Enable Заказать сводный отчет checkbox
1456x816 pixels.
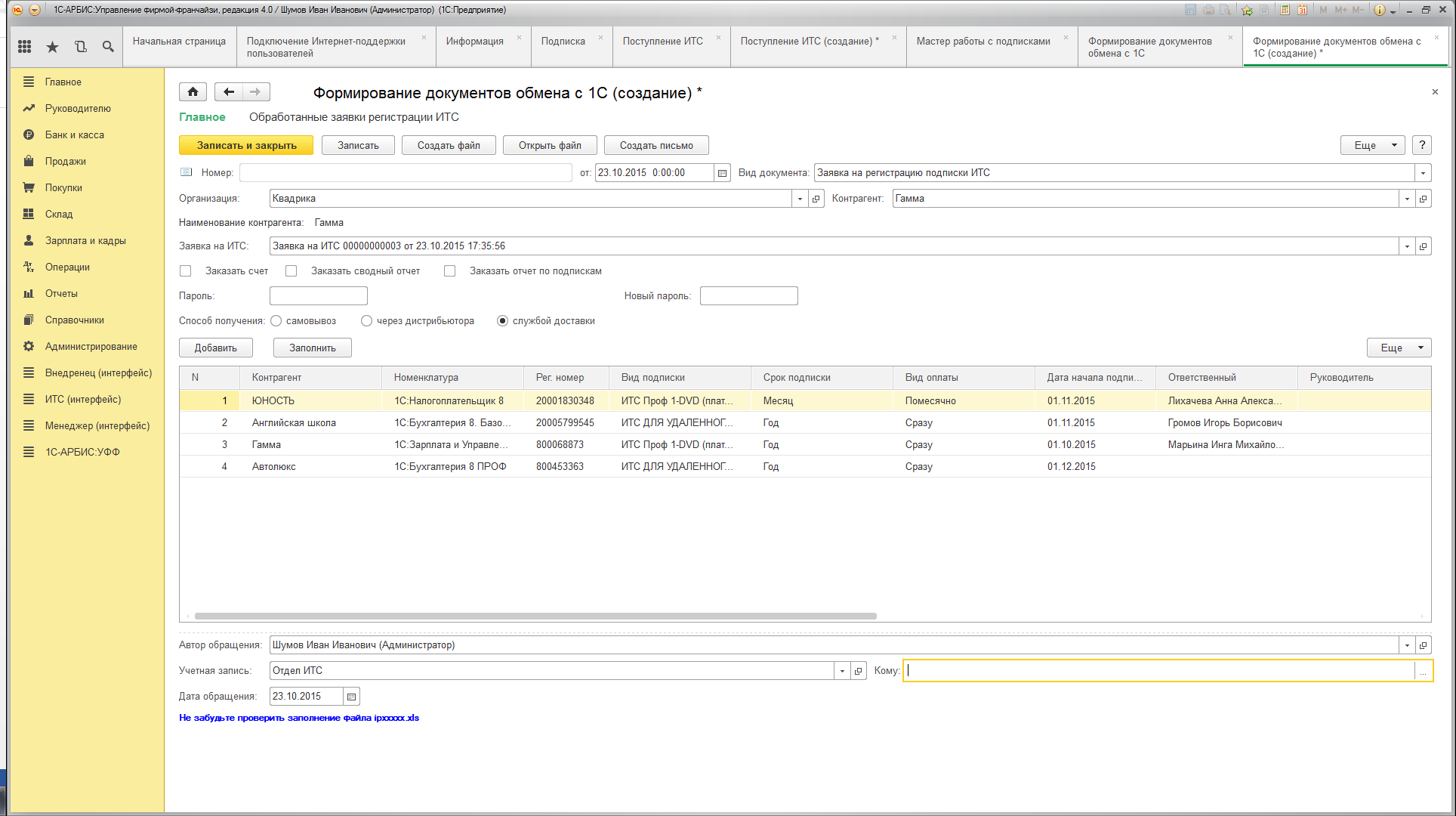point(292,271)
